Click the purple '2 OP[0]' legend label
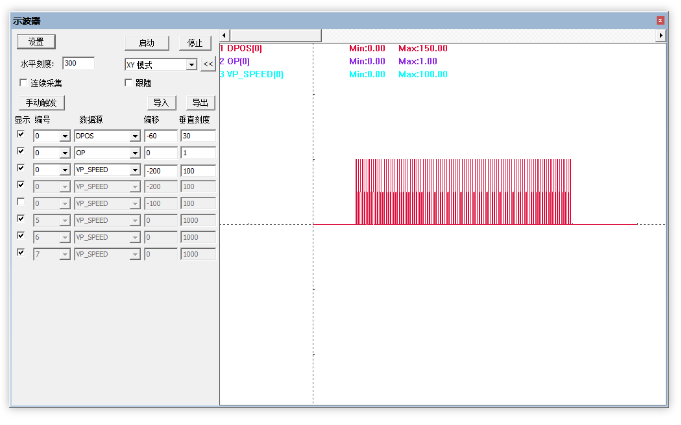The width and height of the screenshot is (681, 425). click(235, 61)
